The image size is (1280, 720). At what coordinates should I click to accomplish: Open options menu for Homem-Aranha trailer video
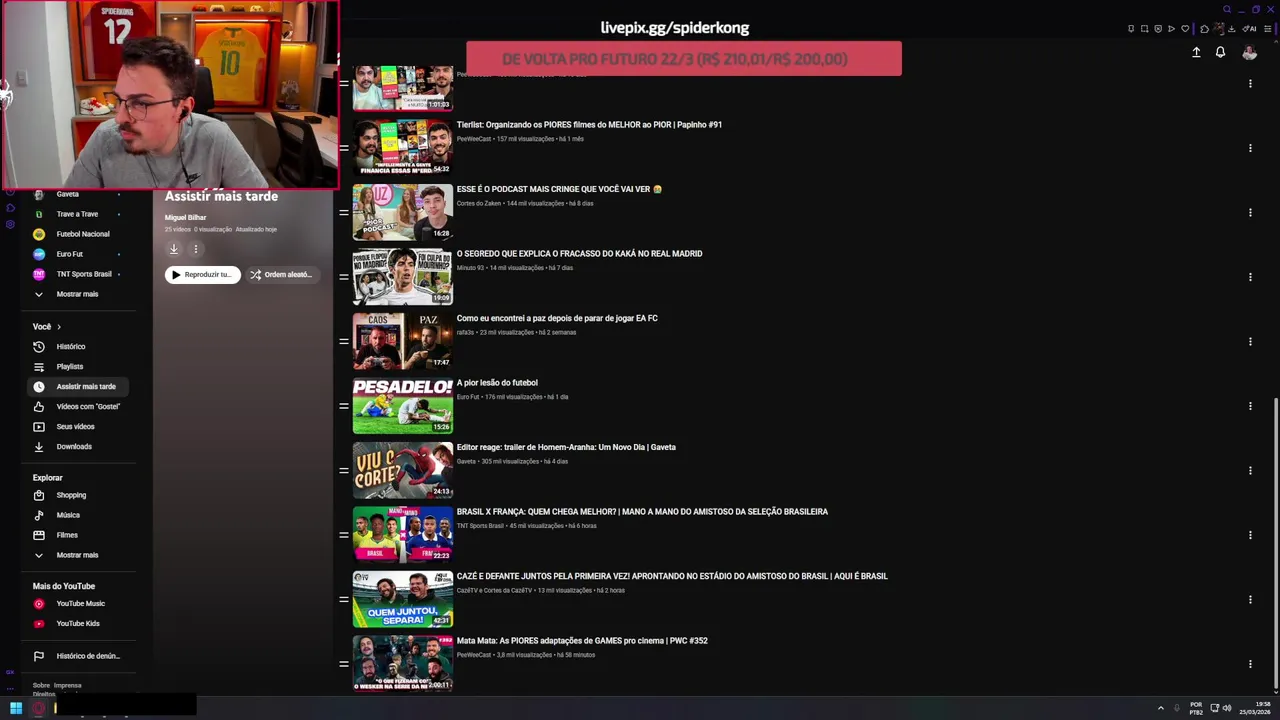coord(1250,470)
